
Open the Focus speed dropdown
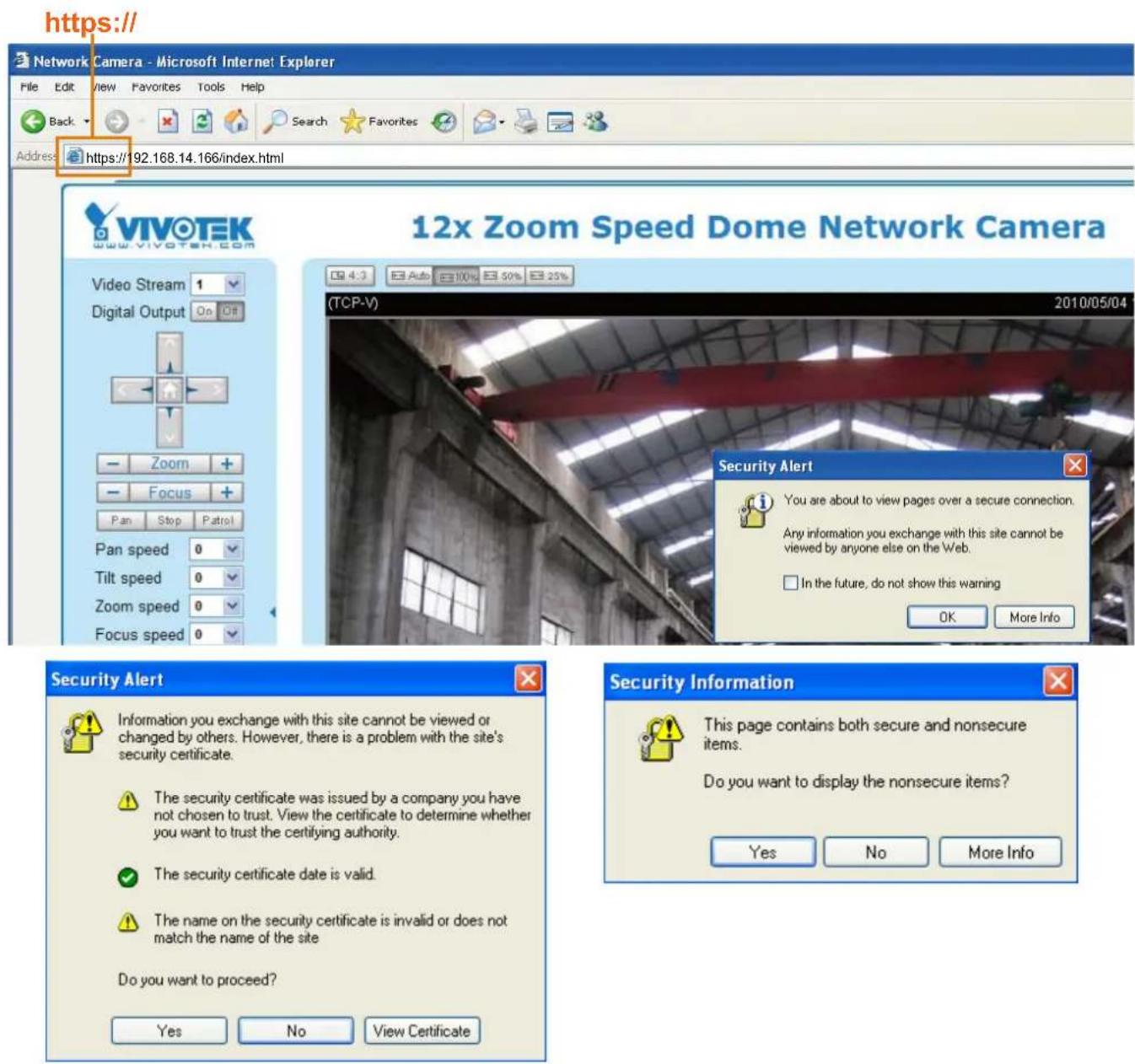click(233, 634)
